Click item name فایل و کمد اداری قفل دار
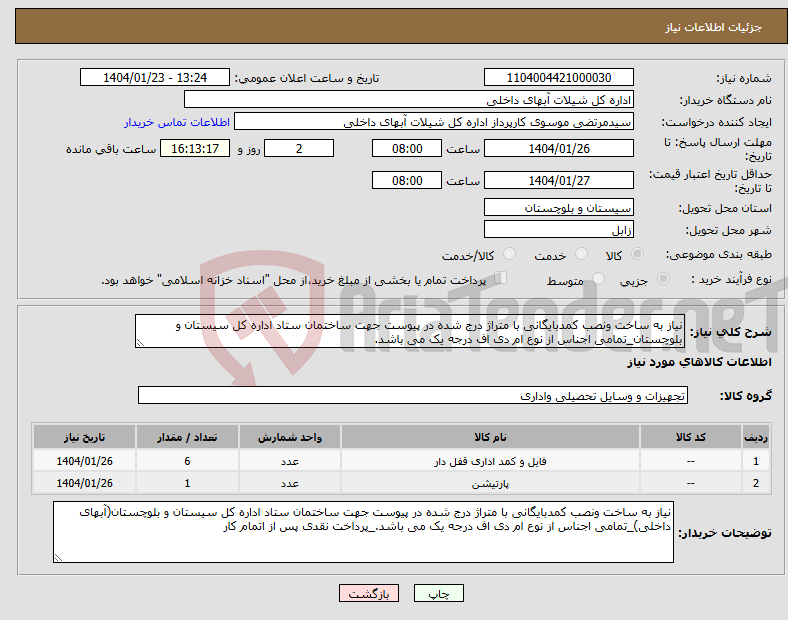 (x=490, y=461)
